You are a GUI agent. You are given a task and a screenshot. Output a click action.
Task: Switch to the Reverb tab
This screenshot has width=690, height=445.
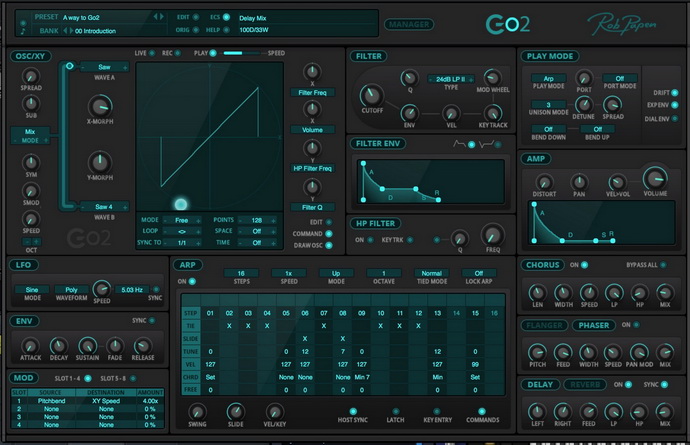585,385
